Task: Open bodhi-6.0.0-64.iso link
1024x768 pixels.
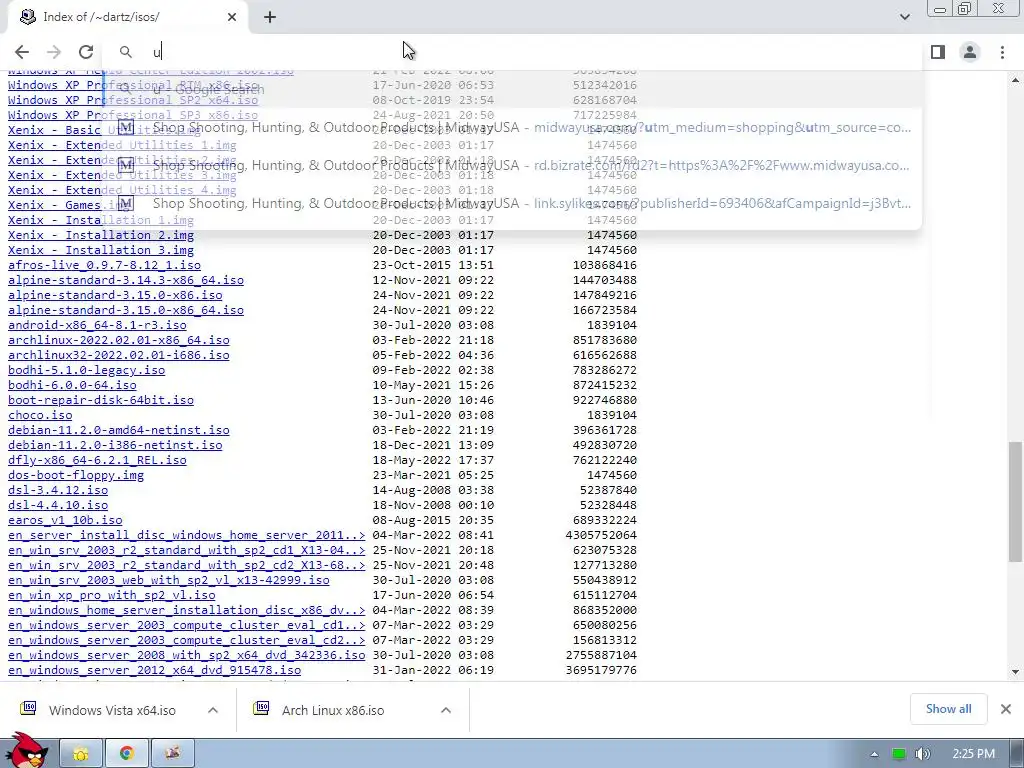Action: (72, 385)
